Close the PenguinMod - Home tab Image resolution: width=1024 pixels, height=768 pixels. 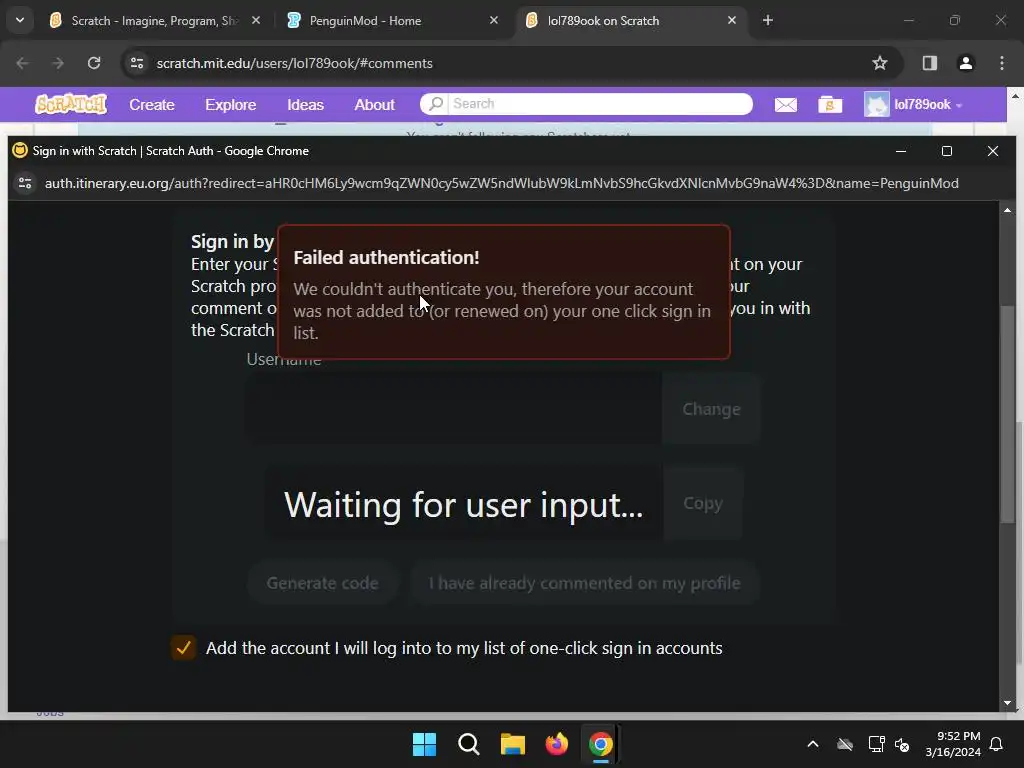[x=494, y=20]
